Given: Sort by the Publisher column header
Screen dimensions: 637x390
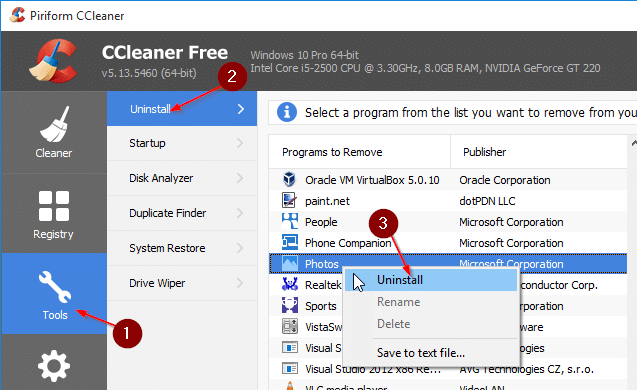Looking at the screenshot, I should pyautogui.click(x=539, y=152).
